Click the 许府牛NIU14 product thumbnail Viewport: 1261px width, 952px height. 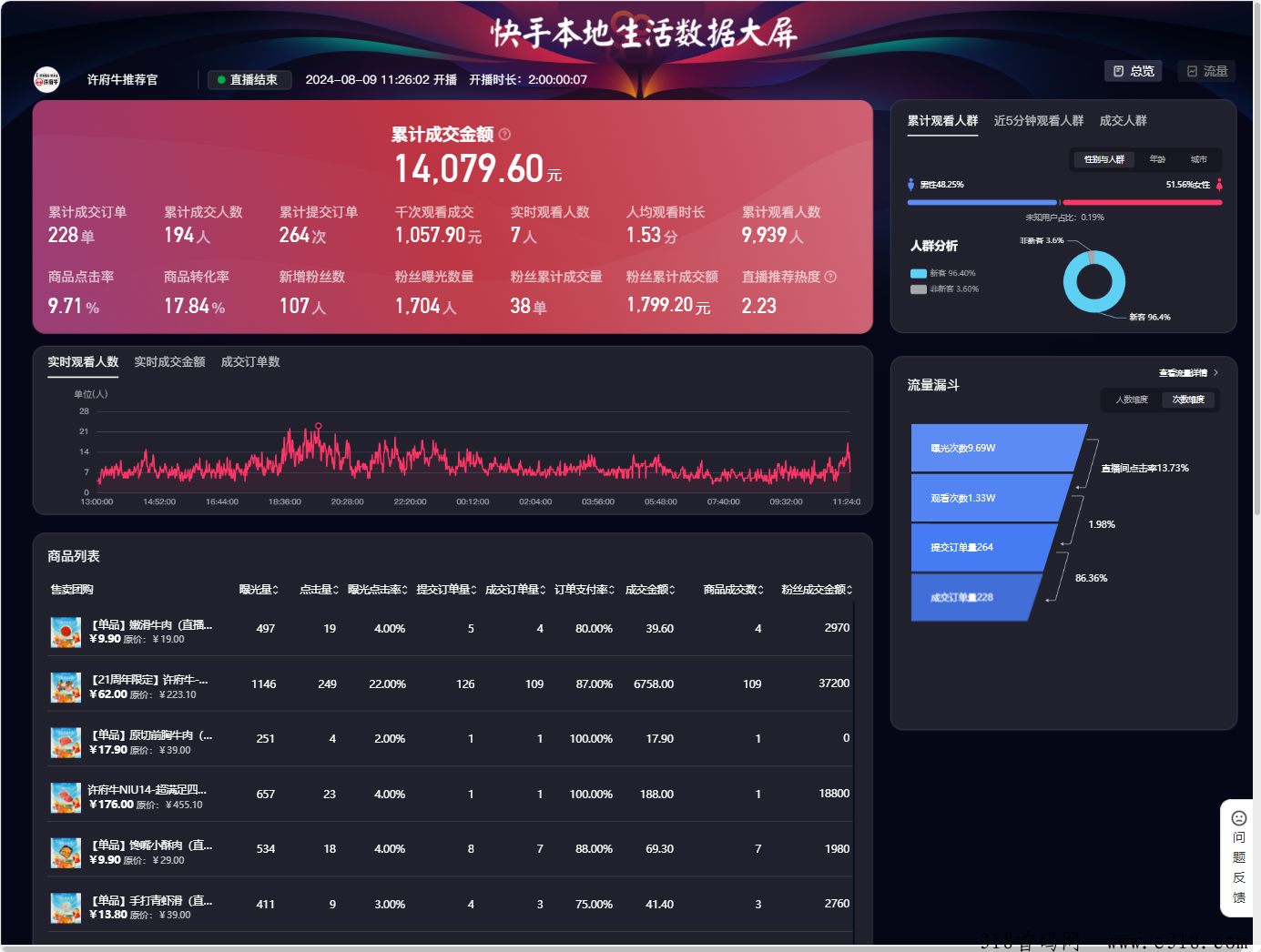point(66,797)
